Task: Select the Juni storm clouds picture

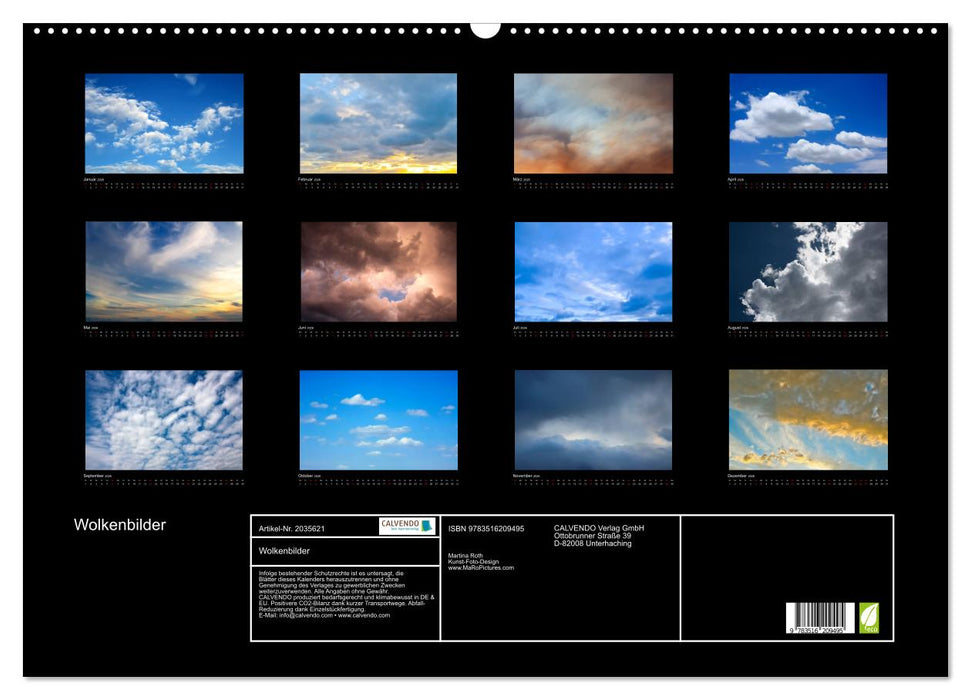Action: (x=378, y=270)
